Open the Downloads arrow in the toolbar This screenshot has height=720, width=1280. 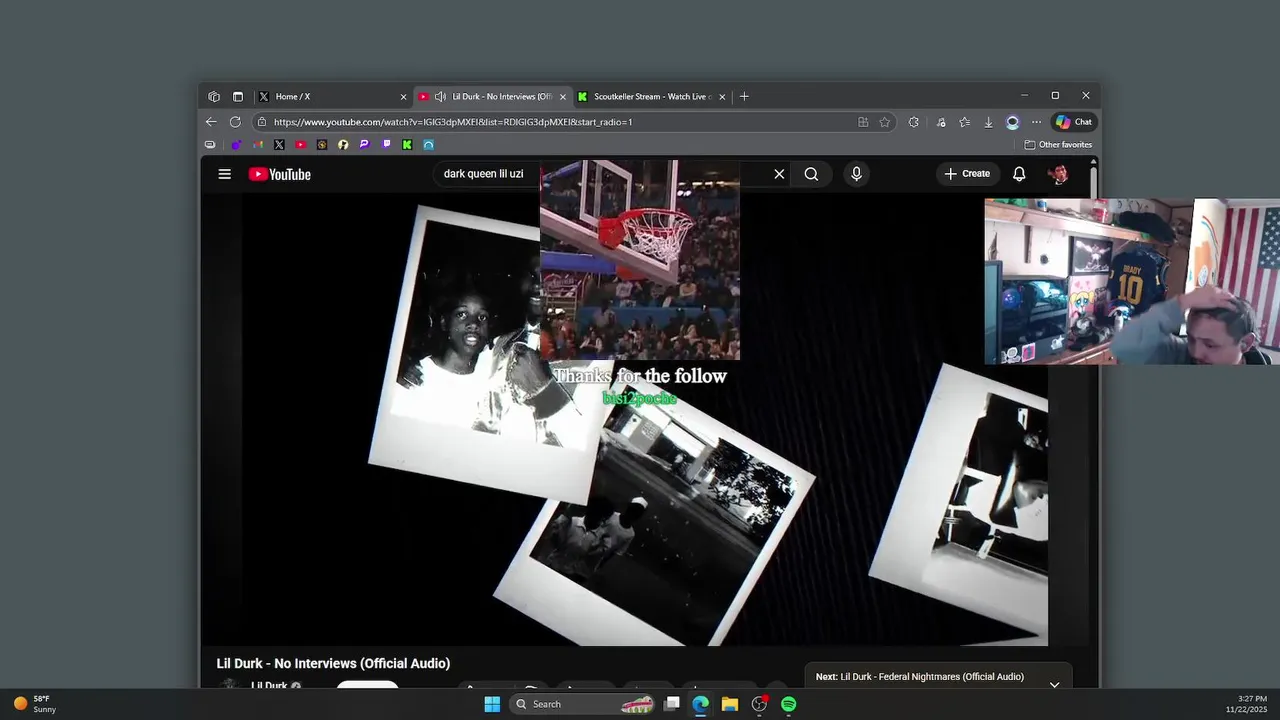(988, 122)
